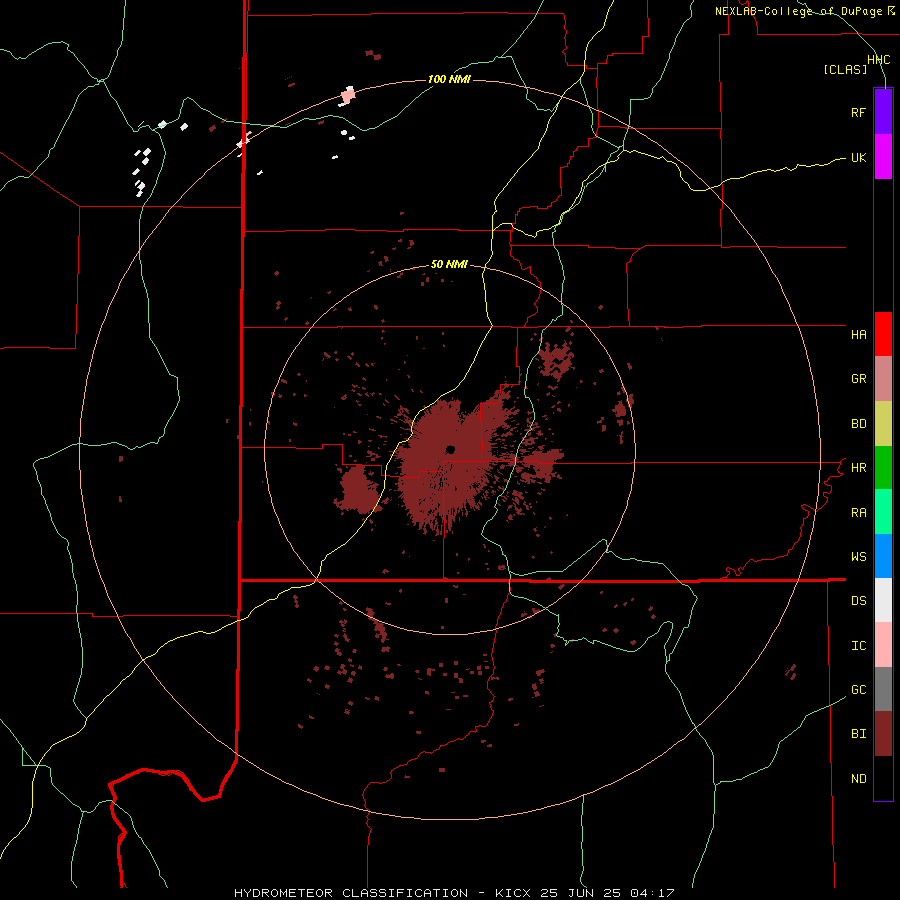The height and width of the screenshot is (900, 900).
Task: Click the GC legend label
Action: [858, 689]
